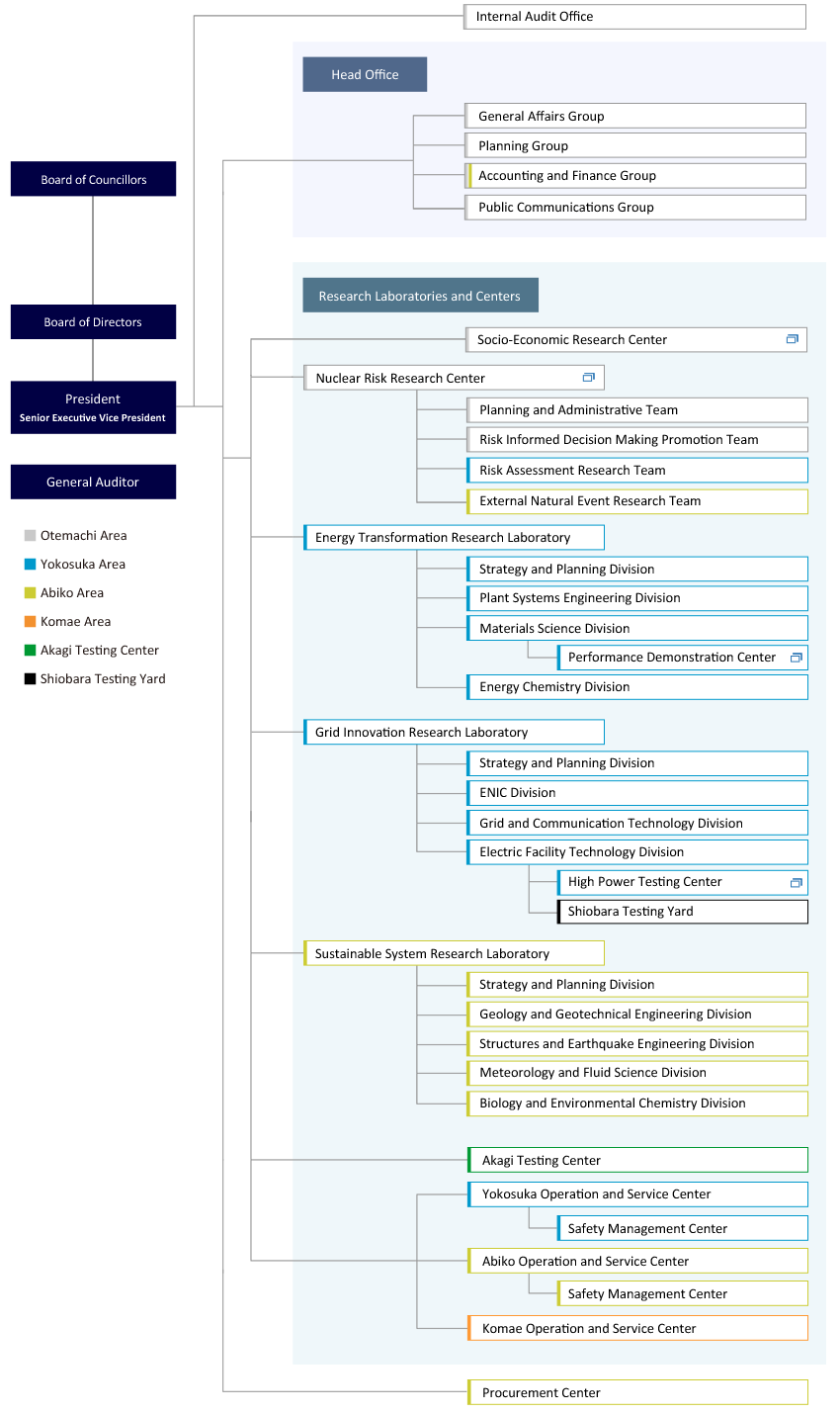Select the green Akagi Testing Center legend swatch

pos(31,651)
